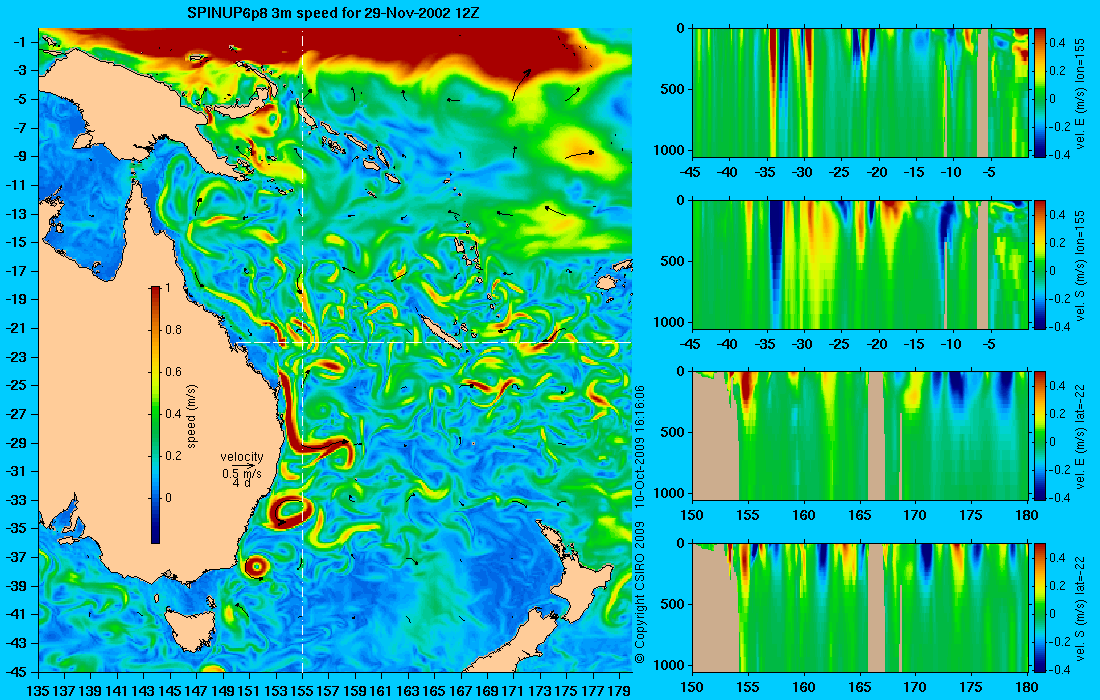Click the "-1" tick on the main map latitude axis
Image resolution: width=1100 pixels, height=700 pixels.
coord(18,42)
